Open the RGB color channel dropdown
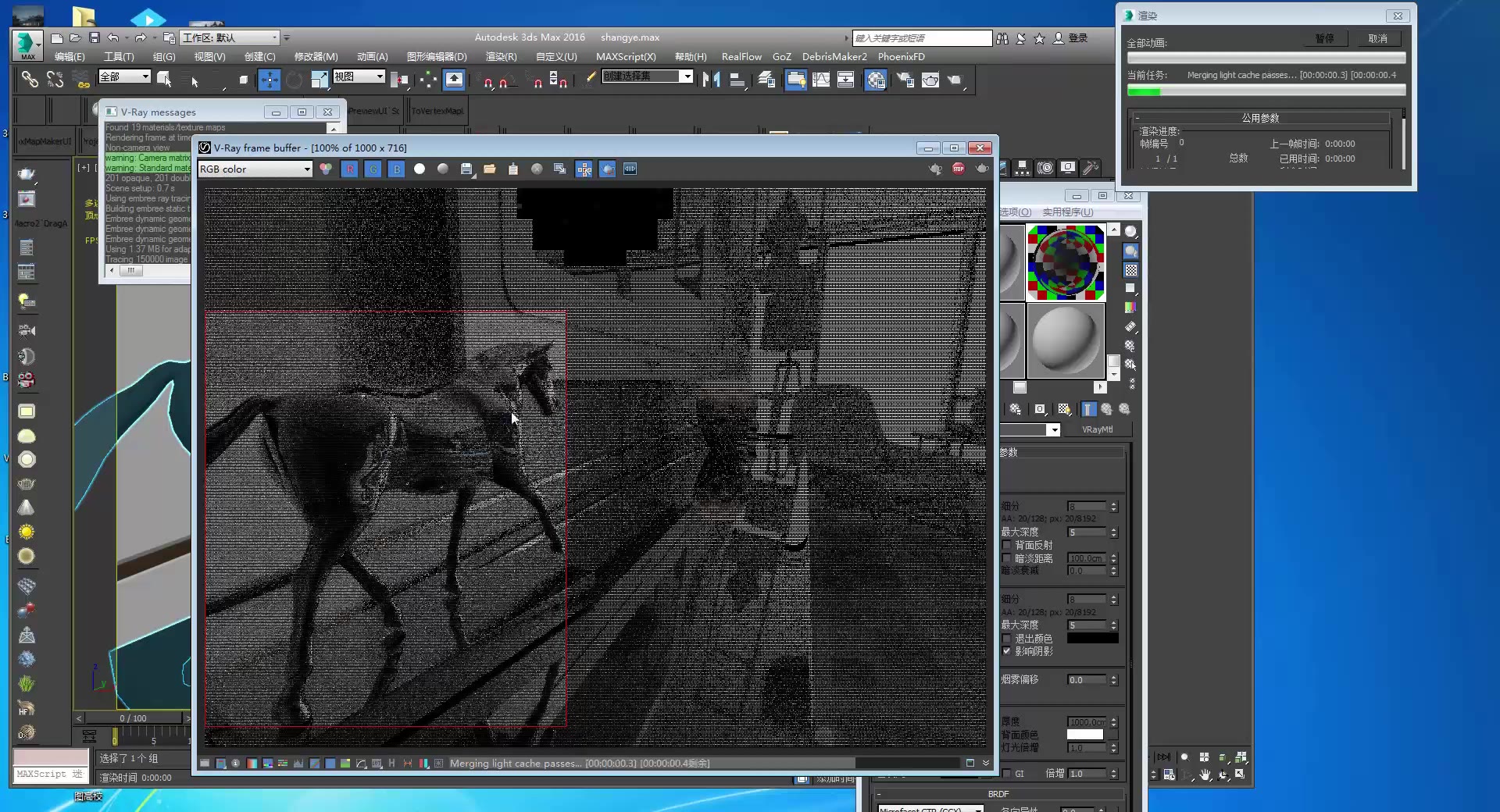 coord(308,169)
